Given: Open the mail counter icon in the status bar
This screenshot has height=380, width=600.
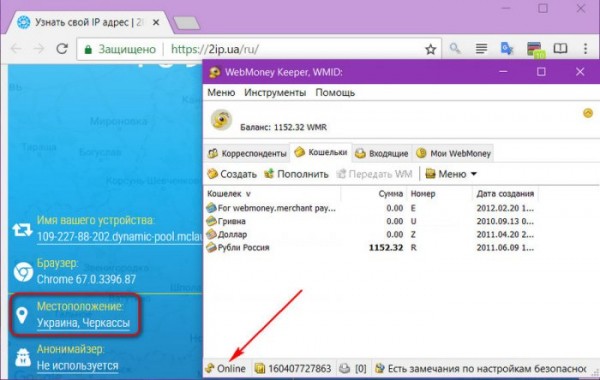Looking at the screenshot, I should 344,369.
